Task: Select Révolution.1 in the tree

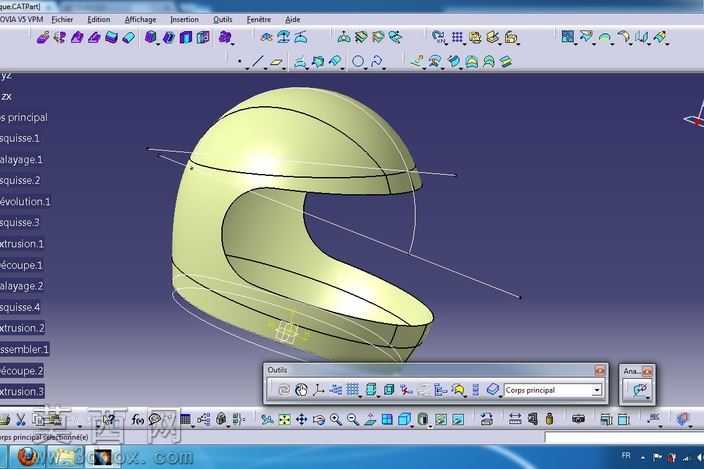Action: 25,202
